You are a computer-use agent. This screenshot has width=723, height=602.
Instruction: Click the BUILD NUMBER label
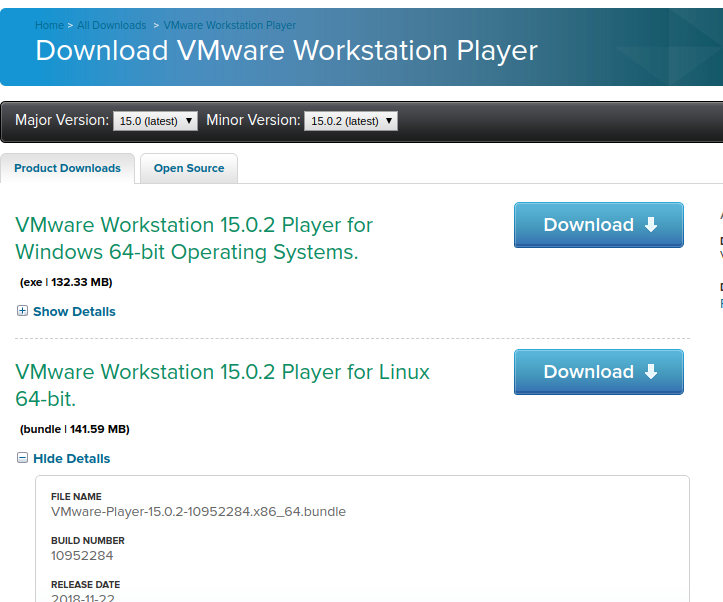(x=88, y=540)
